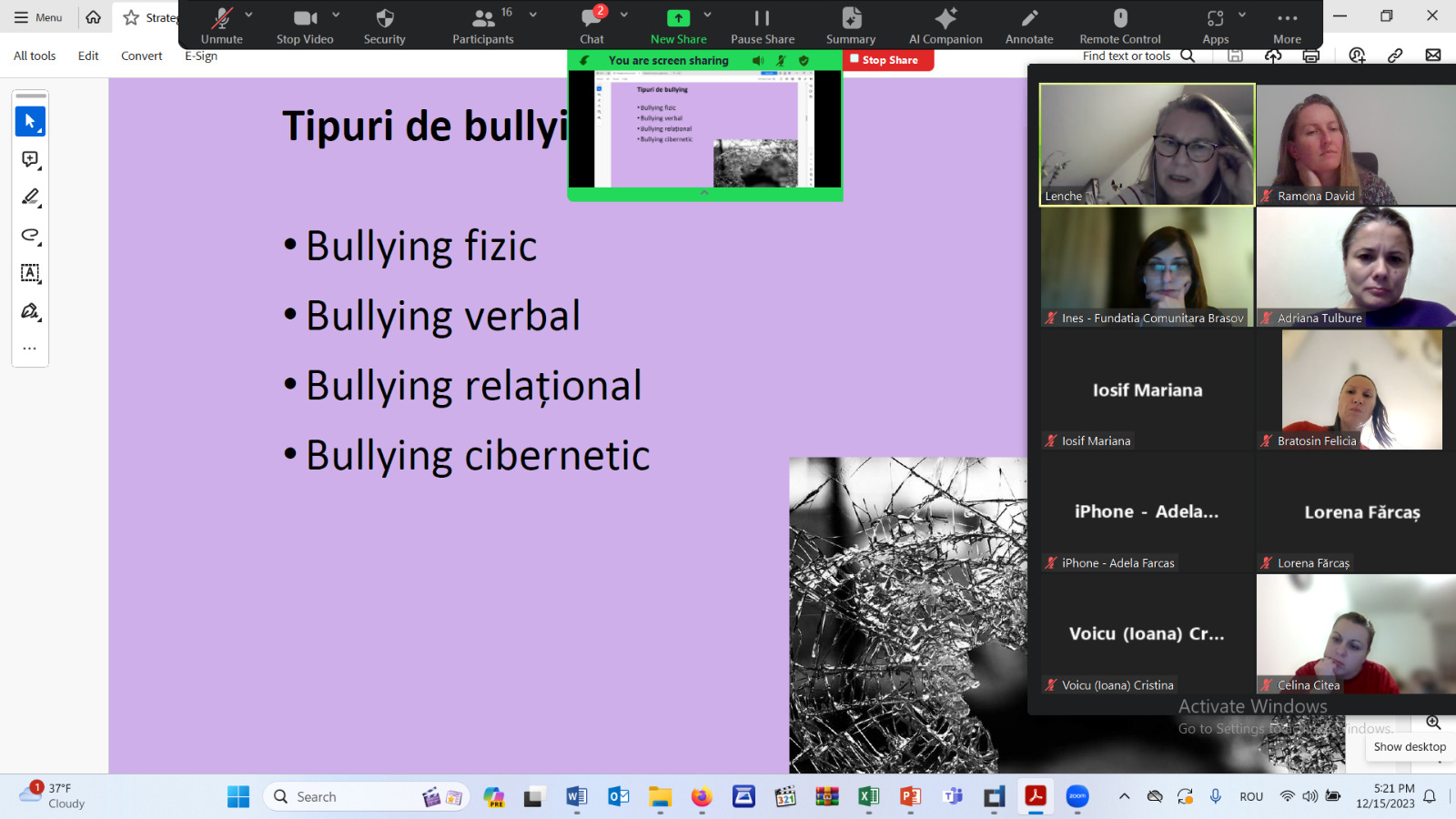1456x819 pixels.
Task: Open the Convert menu in Acrobat
Action: (142, 56)
